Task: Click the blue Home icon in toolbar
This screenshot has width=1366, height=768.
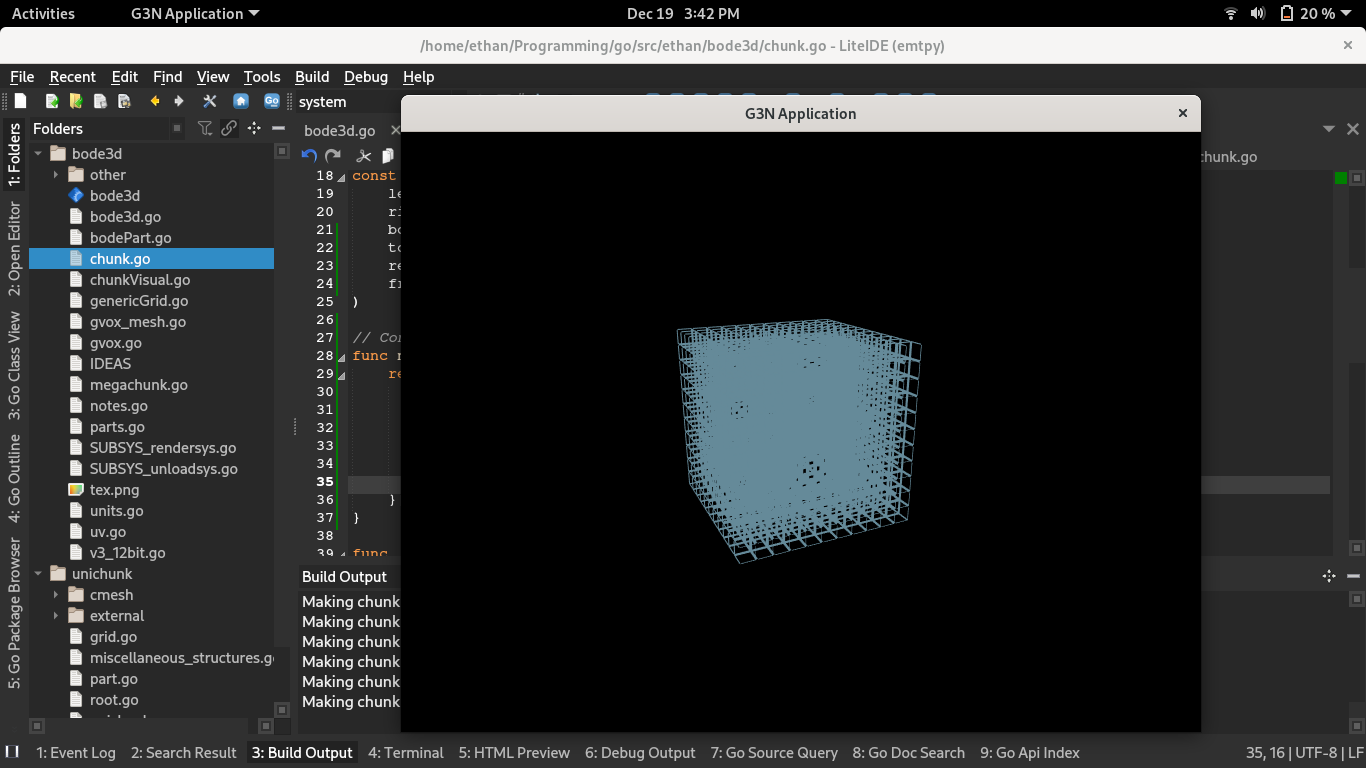Action: [241, 101]
